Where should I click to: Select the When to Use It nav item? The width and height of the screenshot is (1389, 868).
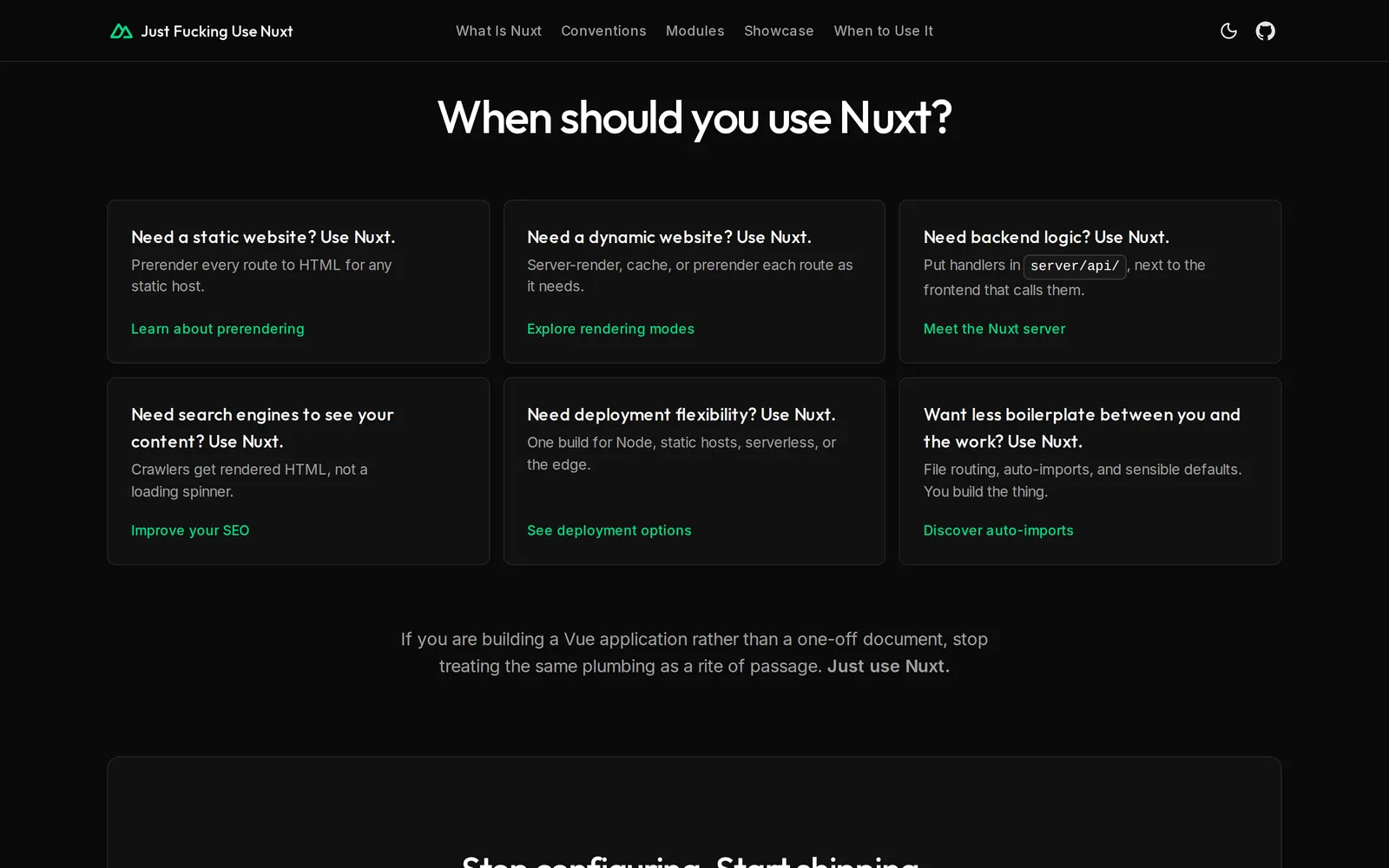point(883,31)
